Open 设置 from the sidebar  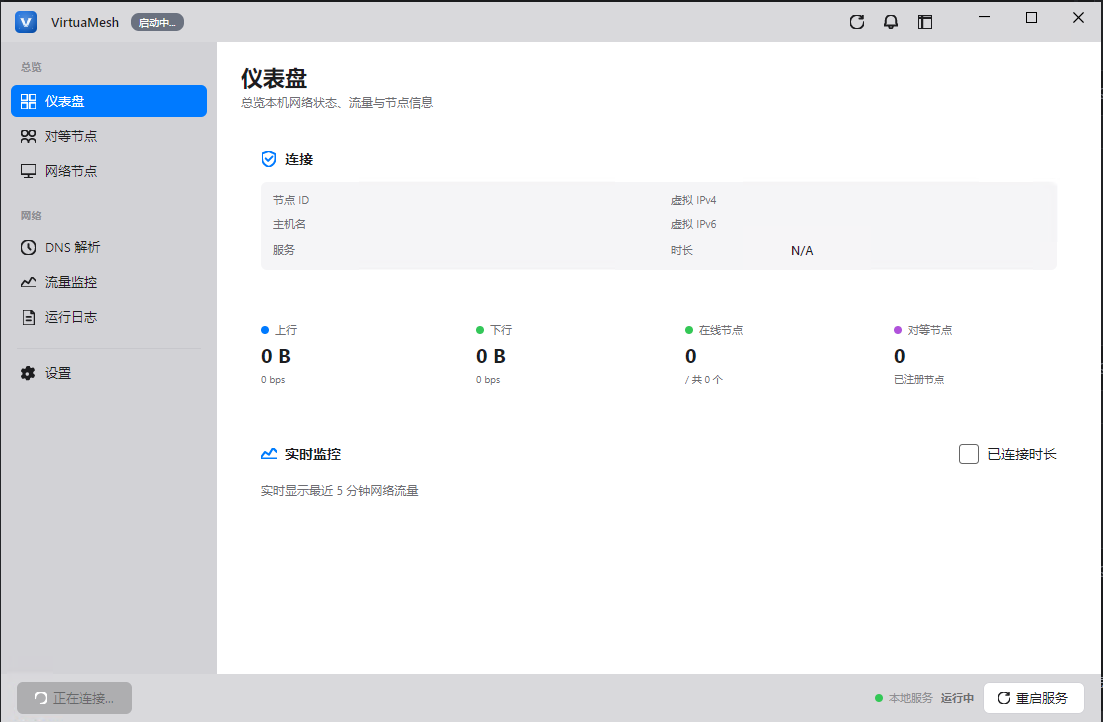[x=109, y=373]
